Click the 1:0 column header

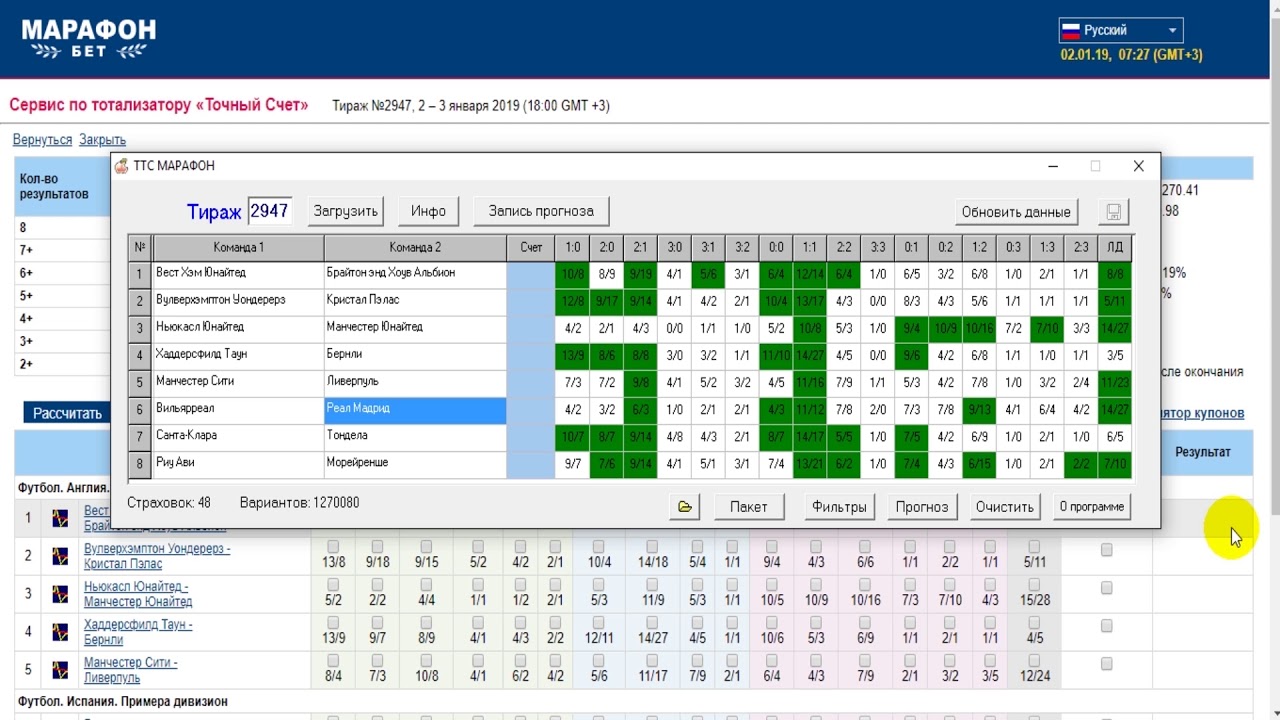572,248
